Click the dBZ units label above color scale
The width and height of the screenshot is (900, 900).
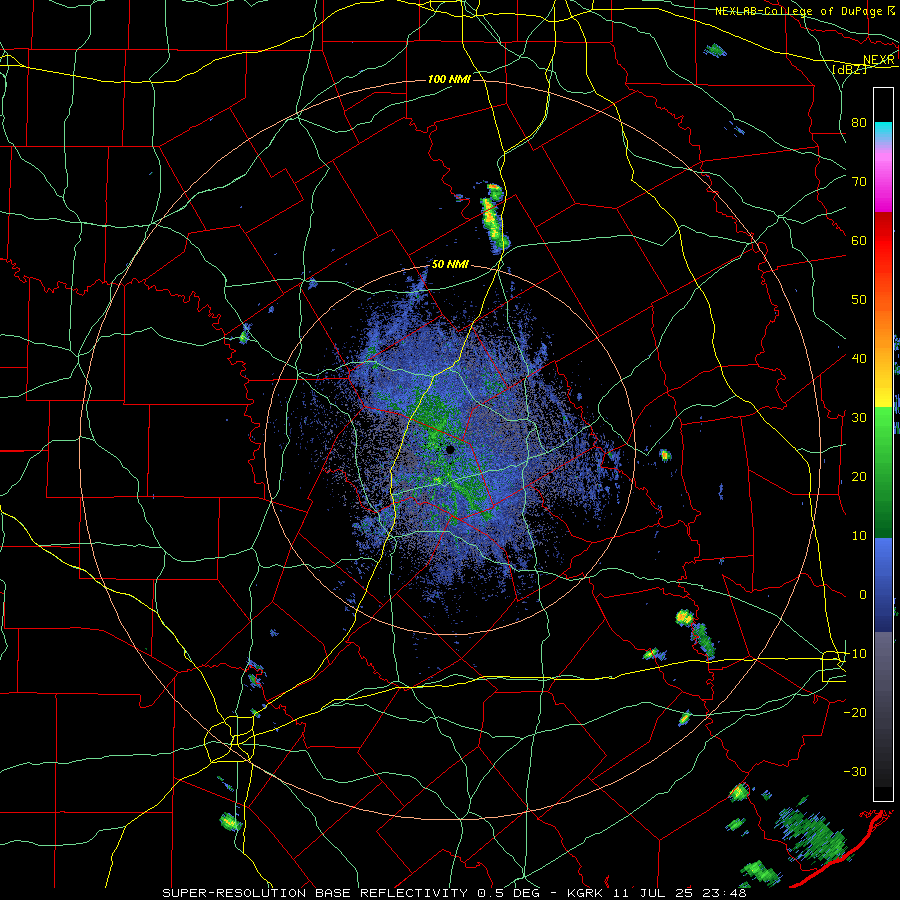(x=849, y=69)
